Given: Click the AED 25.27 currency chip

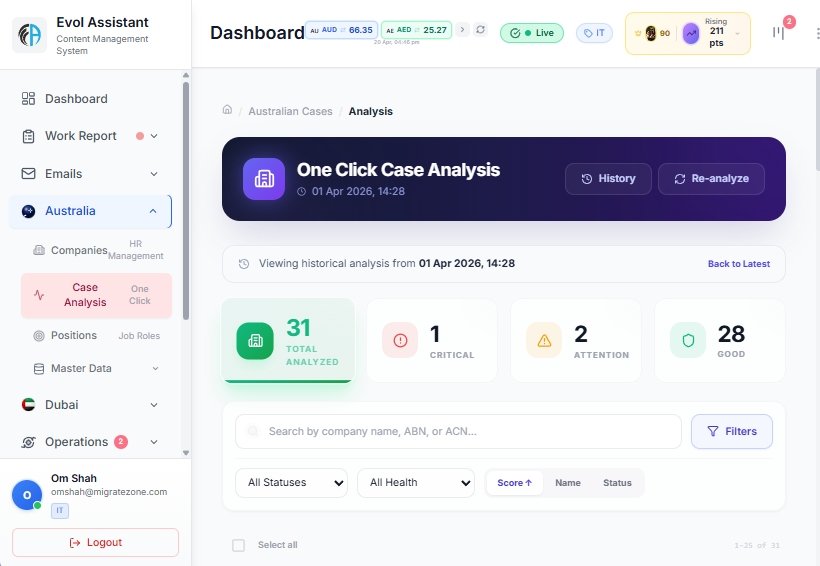Looking at the screenshot, I should 416,30.
